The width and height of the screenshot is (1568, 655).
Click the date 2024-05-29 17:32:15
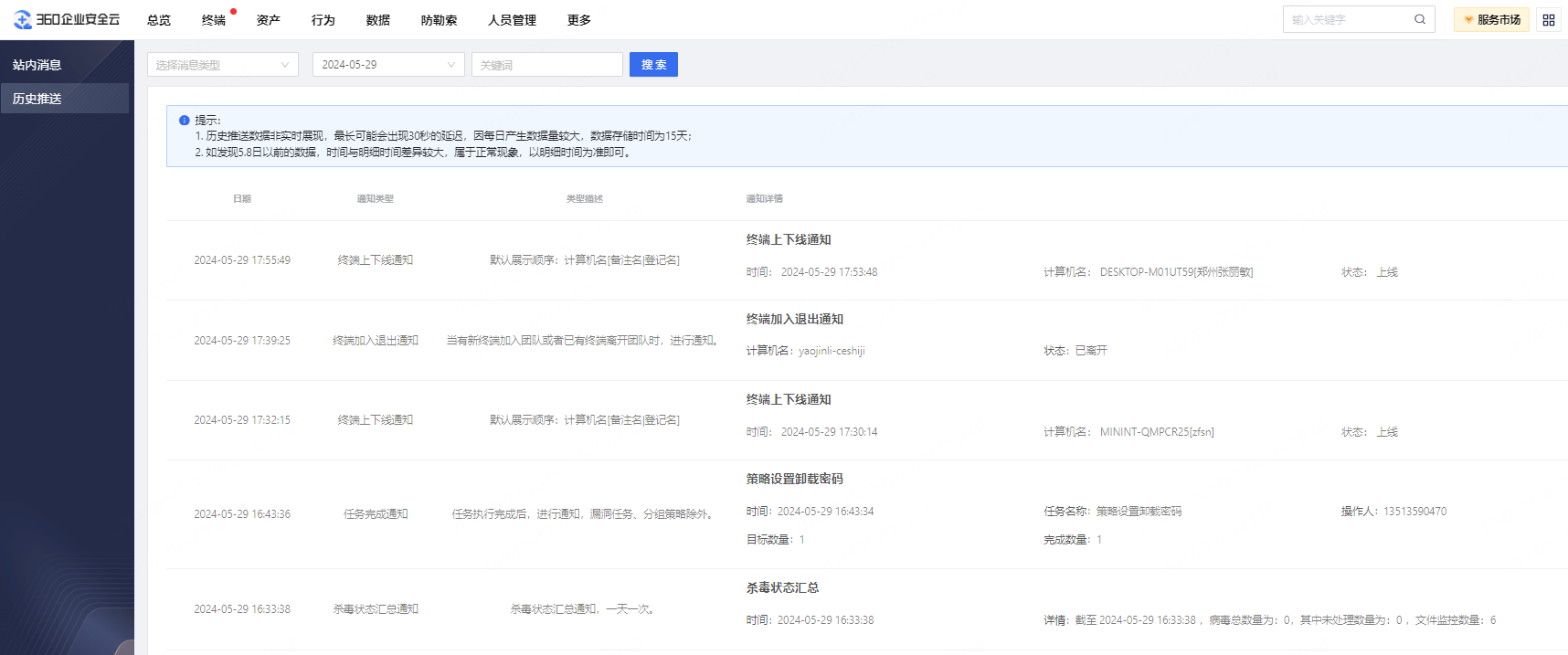click(x=242, y=420)
